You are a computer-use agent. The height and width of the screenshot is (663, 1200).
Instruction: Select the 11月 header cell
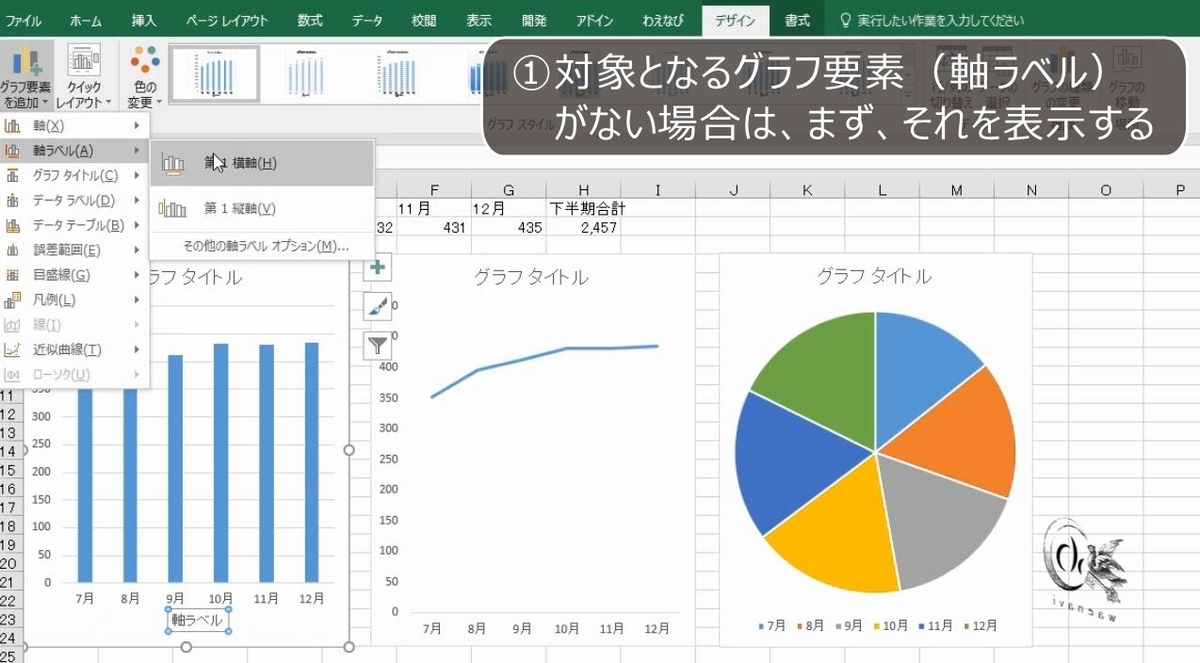pos(434,209)
